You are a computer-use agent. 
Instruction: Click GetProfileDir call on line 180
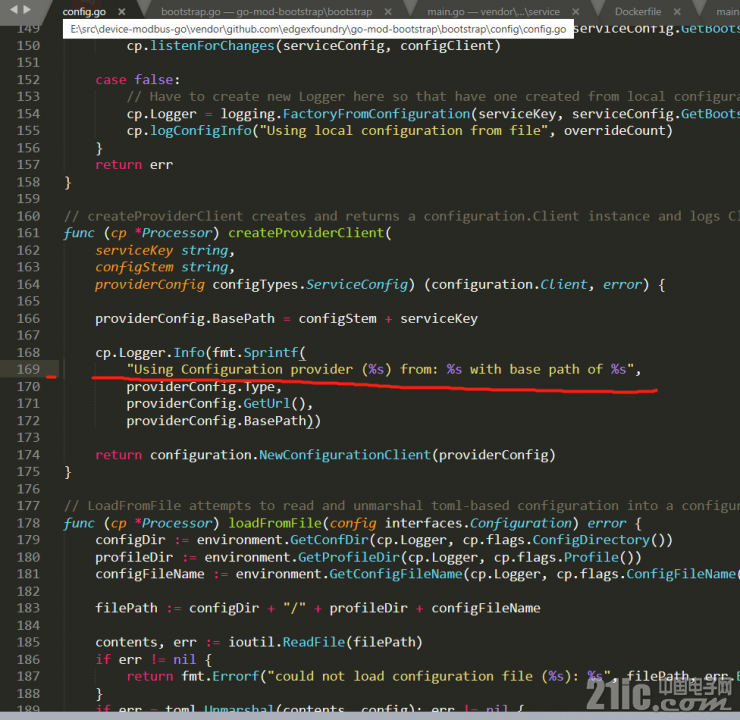[349, 557]
